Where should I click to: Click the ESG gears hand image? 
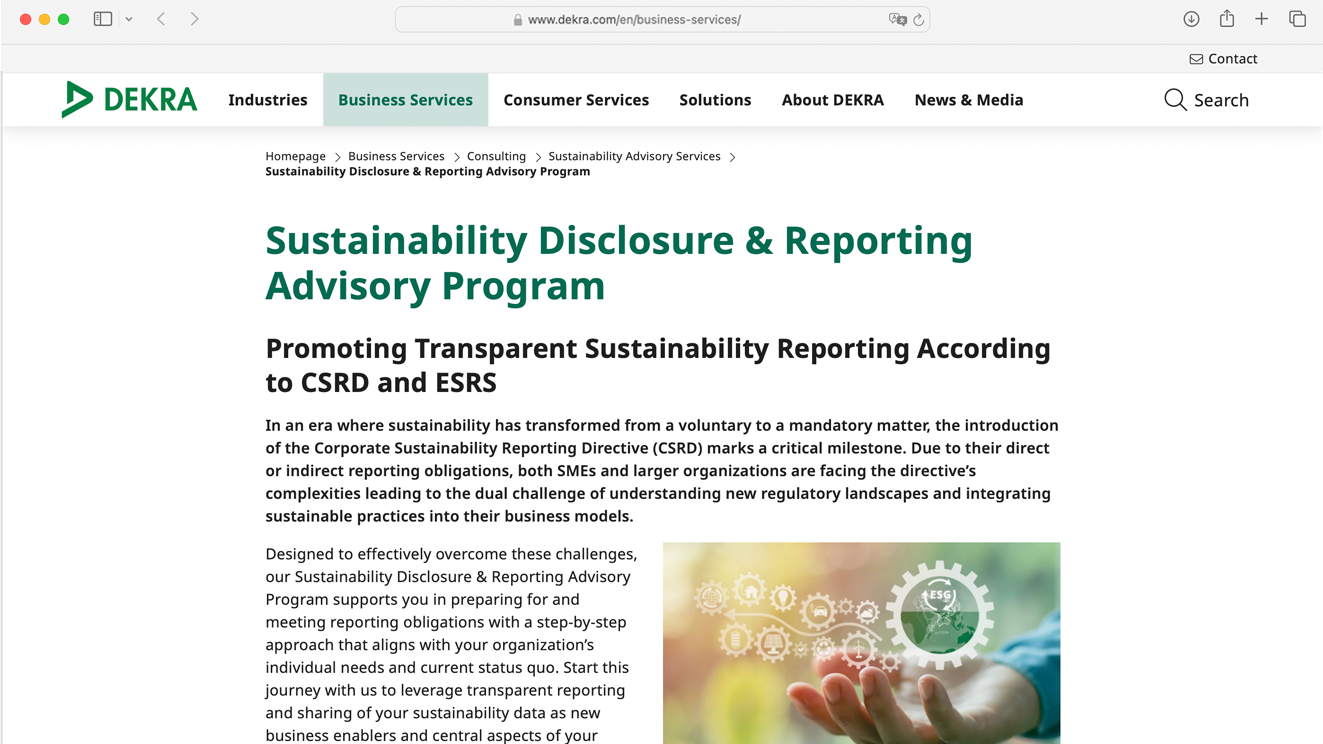pos(861,643)
